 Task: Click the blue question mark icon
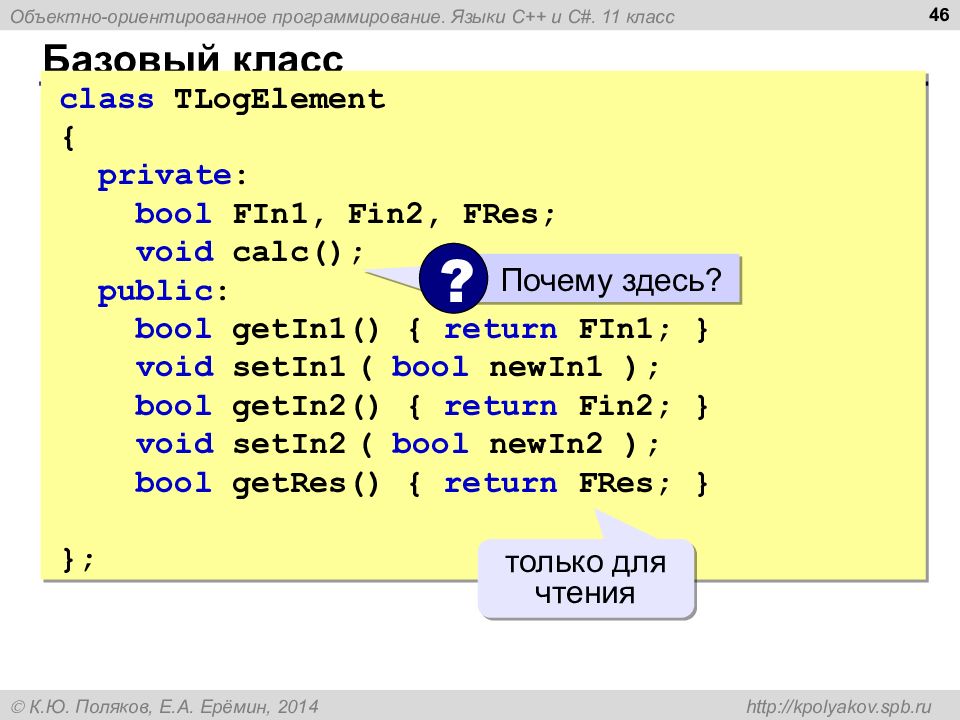click(x=454, y=279)
